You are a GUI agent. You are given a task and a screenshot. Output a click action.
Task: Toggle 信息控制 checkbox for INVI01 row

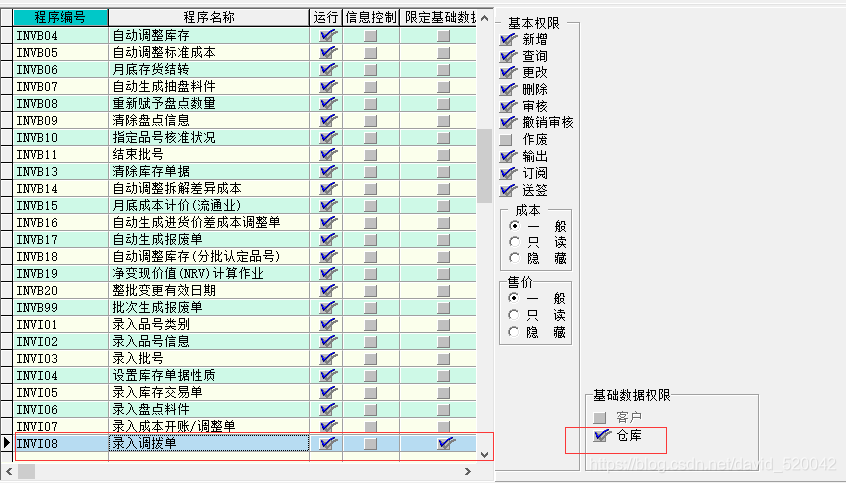371,325
